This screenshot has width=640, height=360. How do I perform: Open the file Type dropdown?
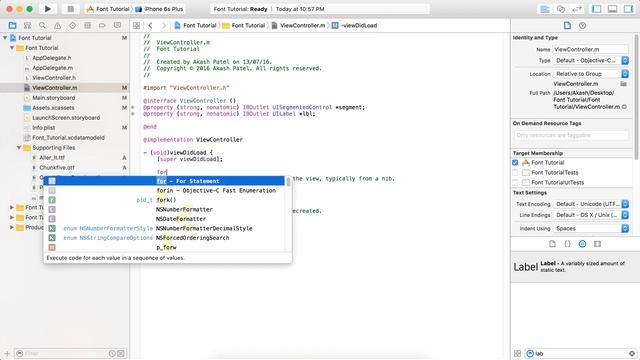(x=591, y=60)
